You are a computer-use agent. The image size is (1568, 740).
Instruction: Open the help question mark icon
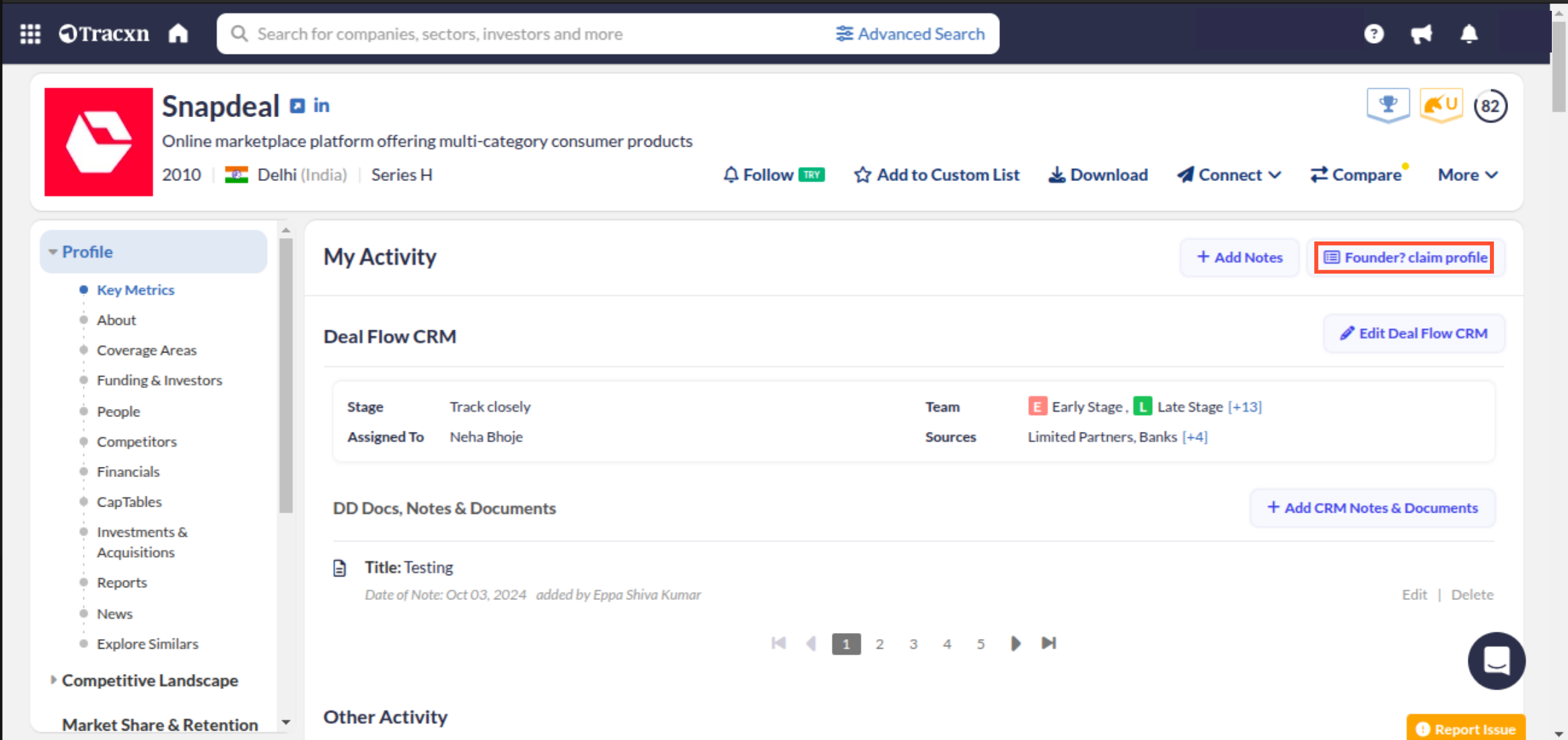[x=1374, y=34]
